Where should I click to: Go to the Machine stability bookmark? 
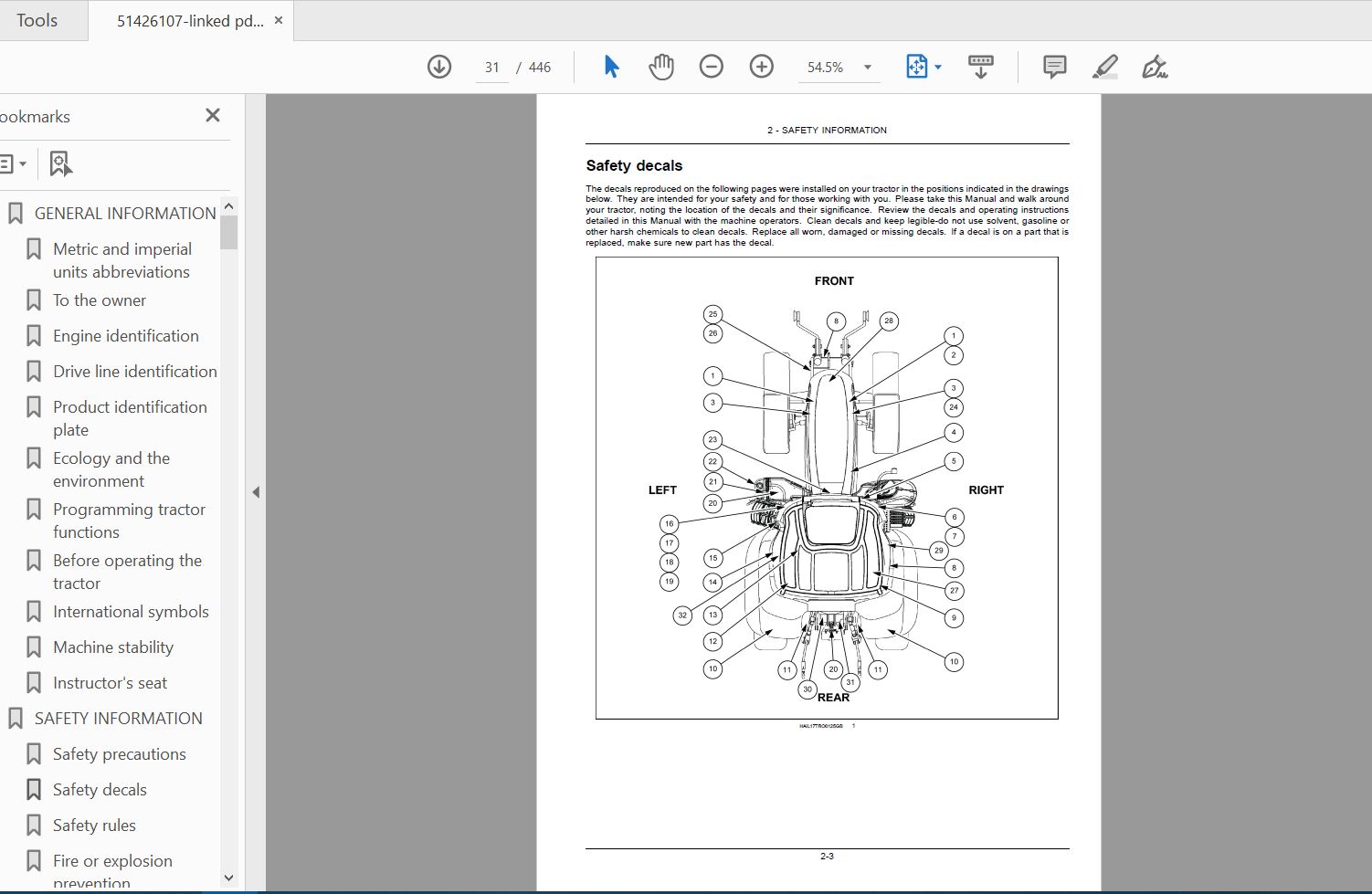(x=112, y=647)
